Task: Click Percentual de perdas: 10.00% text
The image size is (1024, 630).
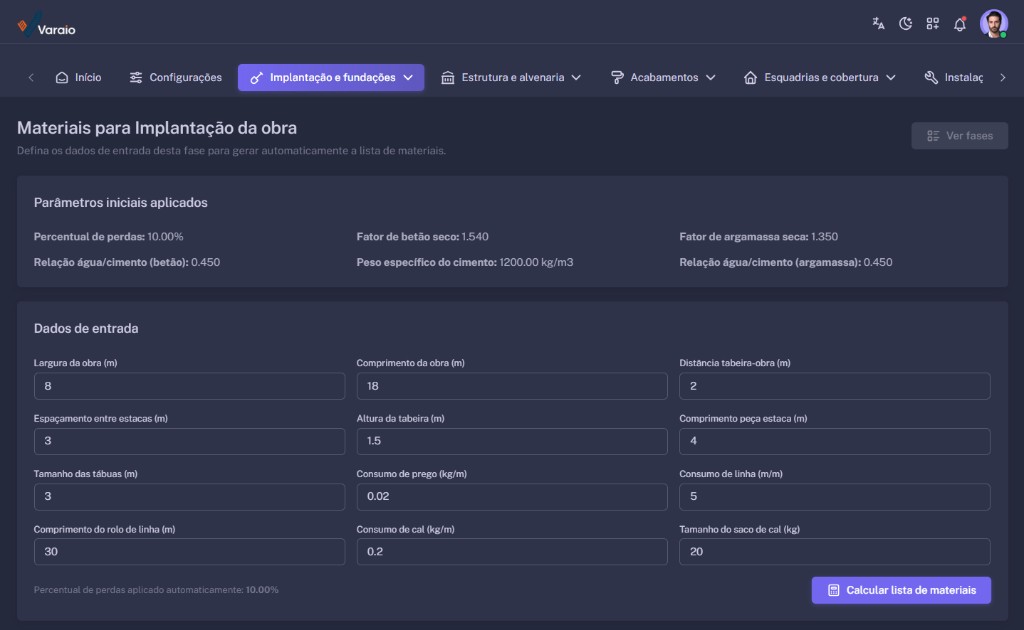Action: (x=108, y=237)
